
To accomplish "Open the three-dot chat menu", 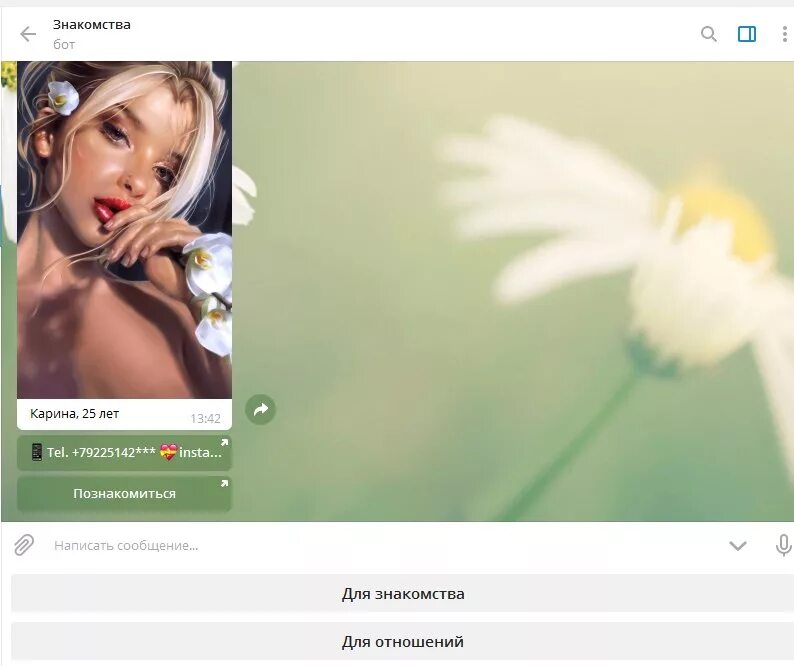I will point(784,34).
